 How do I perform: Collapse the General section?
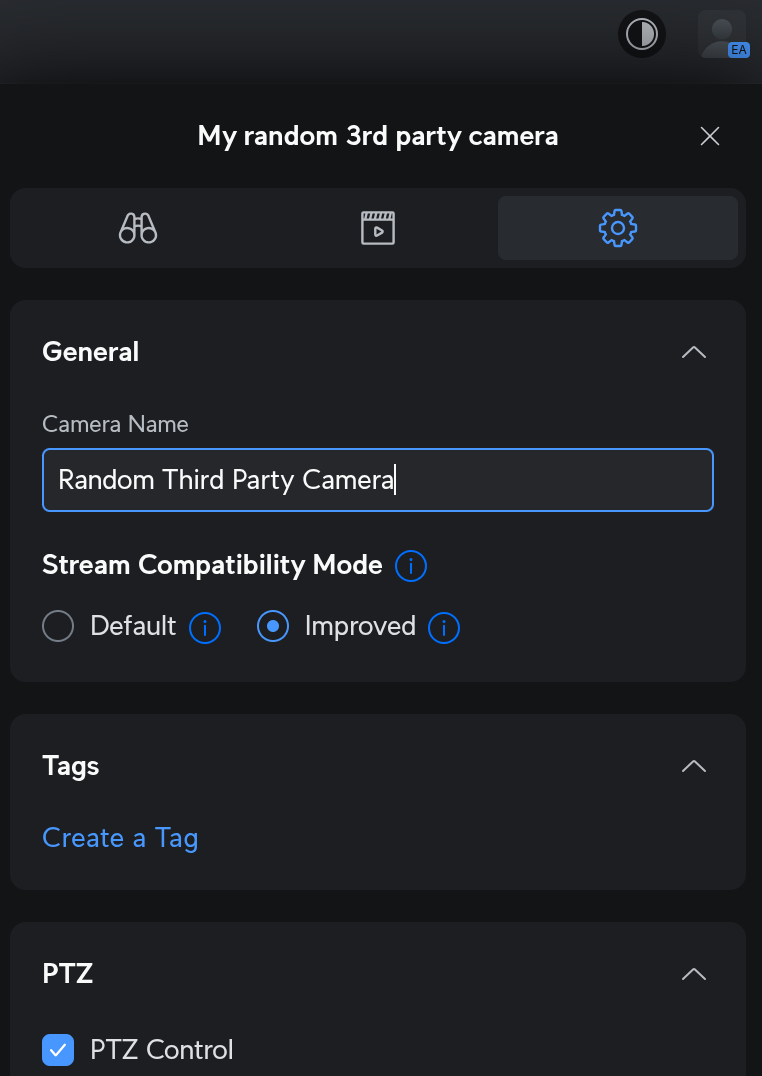pyautogui.click(x=693, y=352)
